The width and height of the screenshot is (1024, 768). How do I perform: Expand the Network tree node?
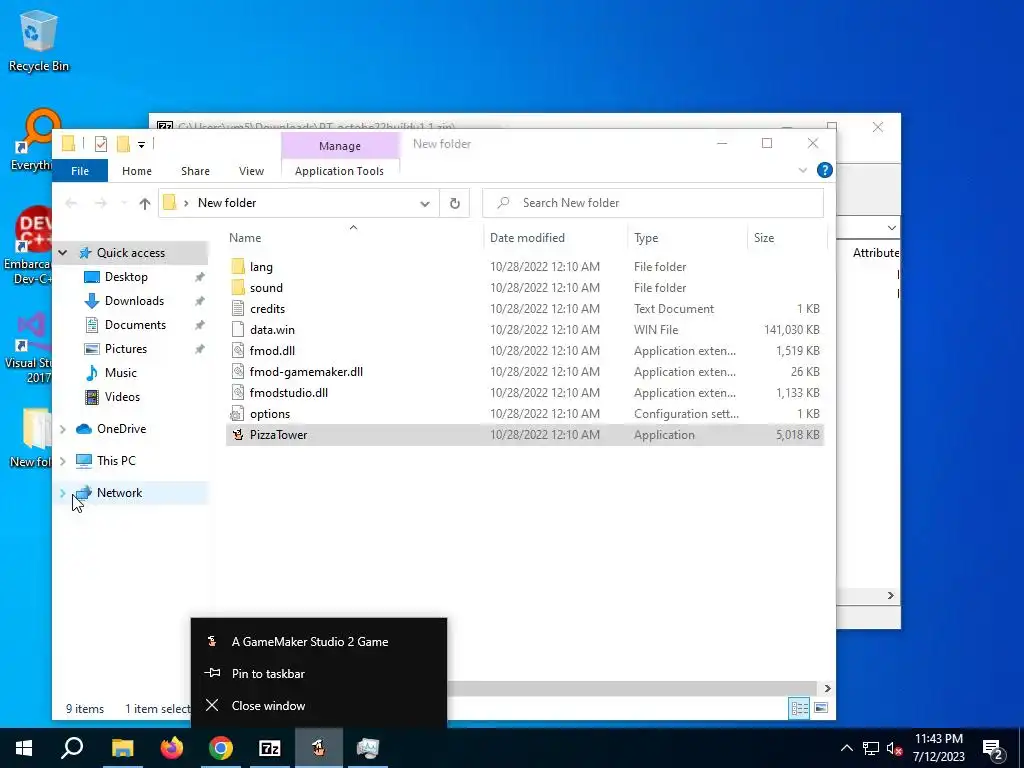(63, 493)
